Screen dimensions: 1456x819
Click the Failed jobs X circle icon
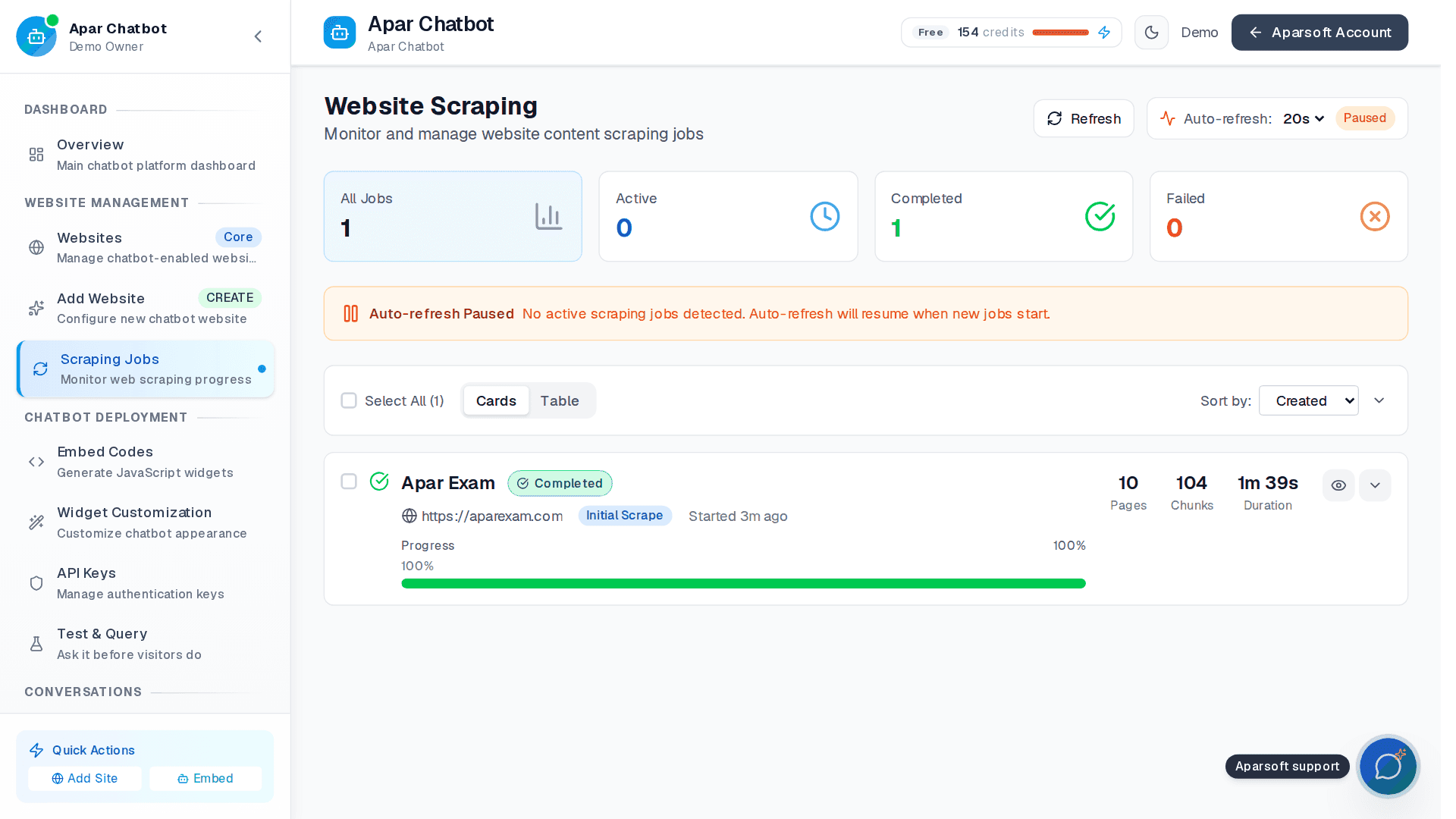pos(1375,217)
